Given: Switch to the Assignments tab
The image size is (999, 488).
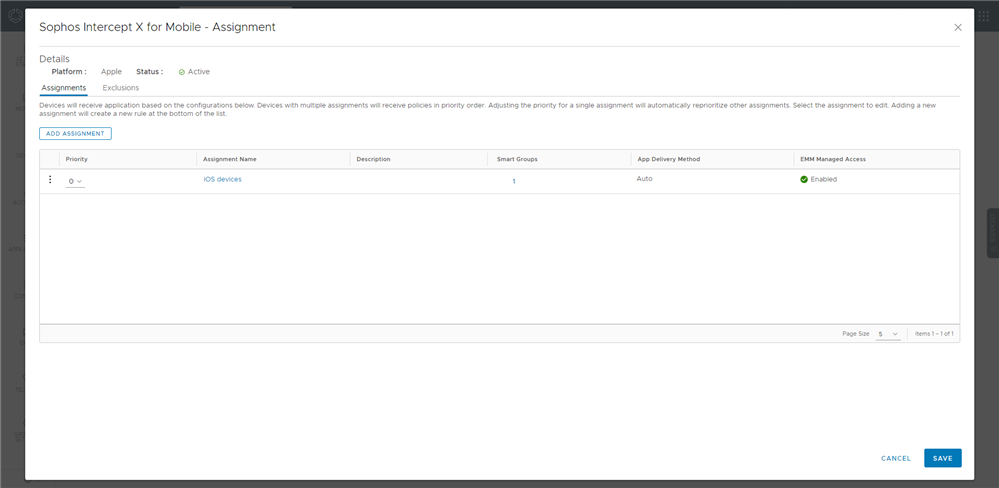Looking at the screenshot, I should pos(64,88).
